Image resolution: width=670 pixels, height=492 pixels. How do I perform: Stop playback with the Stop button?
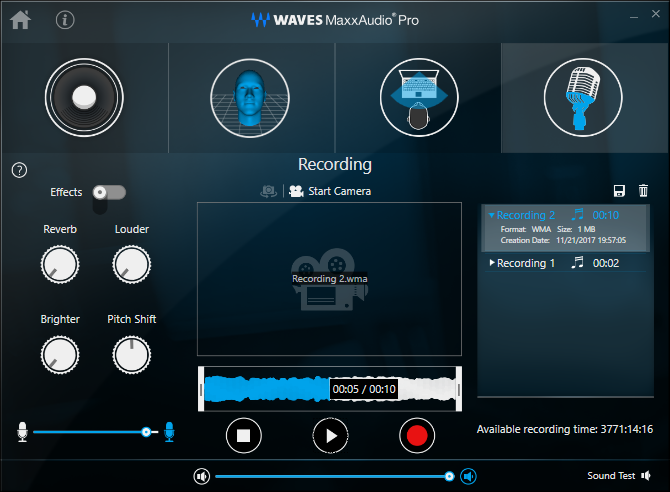coord(244,436)
